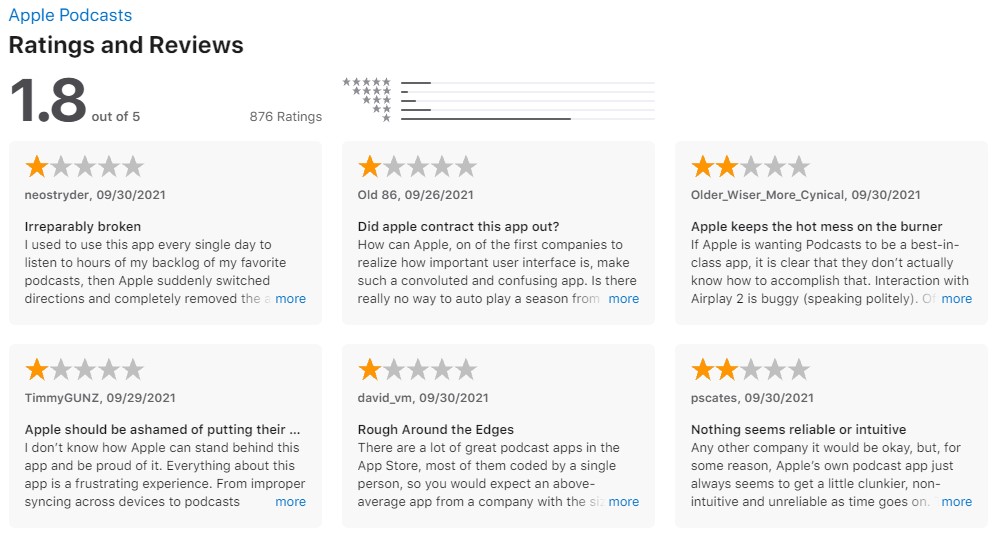Image resolution: width=1006 pixels, height=539 pixels.
Task: Expand neostryder's review with more
Action: (290, 298)
